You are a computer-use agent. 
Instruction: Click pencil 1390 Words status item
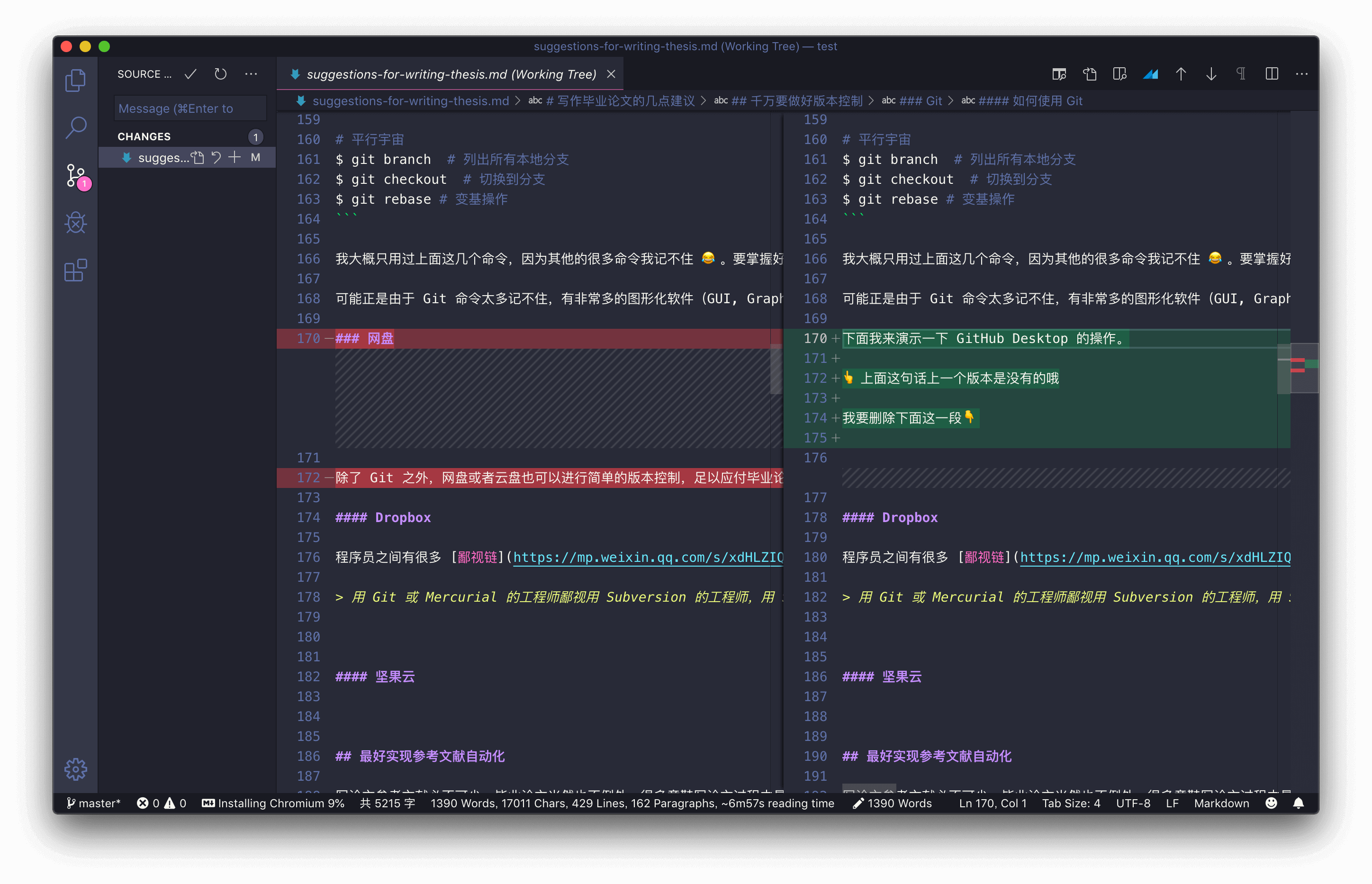pos(892,803)
